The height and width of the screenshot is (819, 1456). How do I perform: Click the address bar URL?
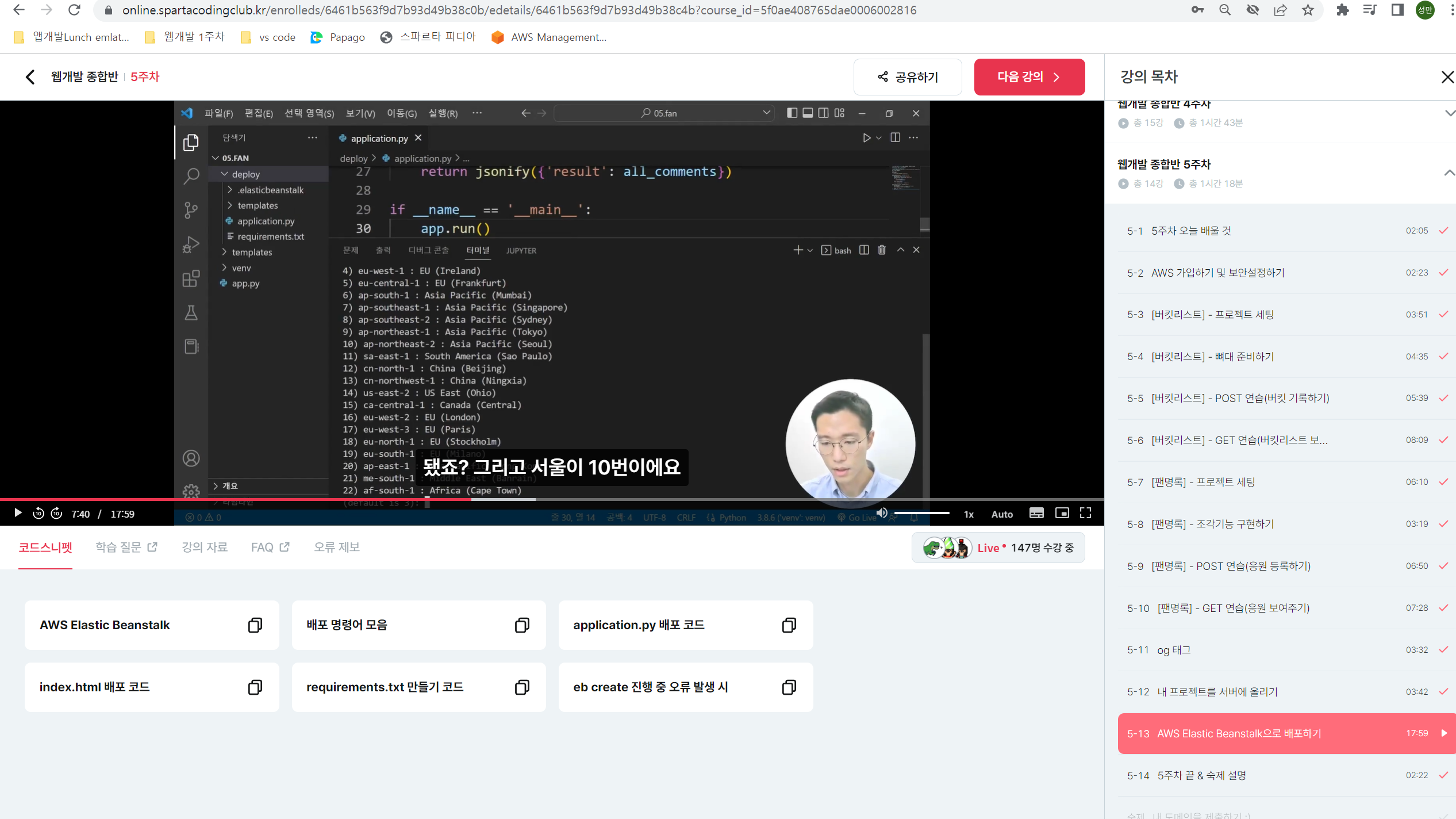[519, 10]
